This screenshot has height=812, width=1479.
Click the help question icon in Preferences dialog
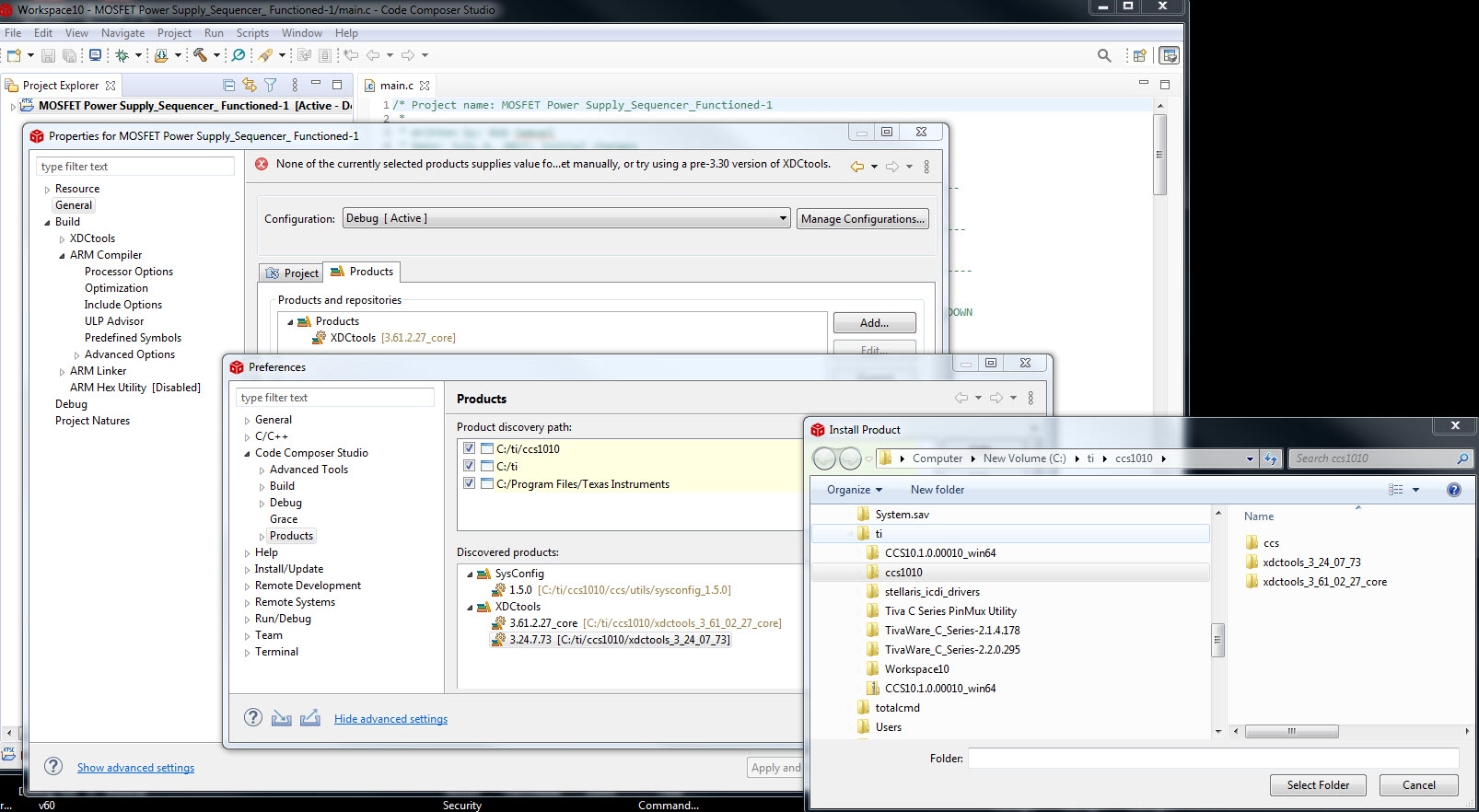(x=253, y=717)
